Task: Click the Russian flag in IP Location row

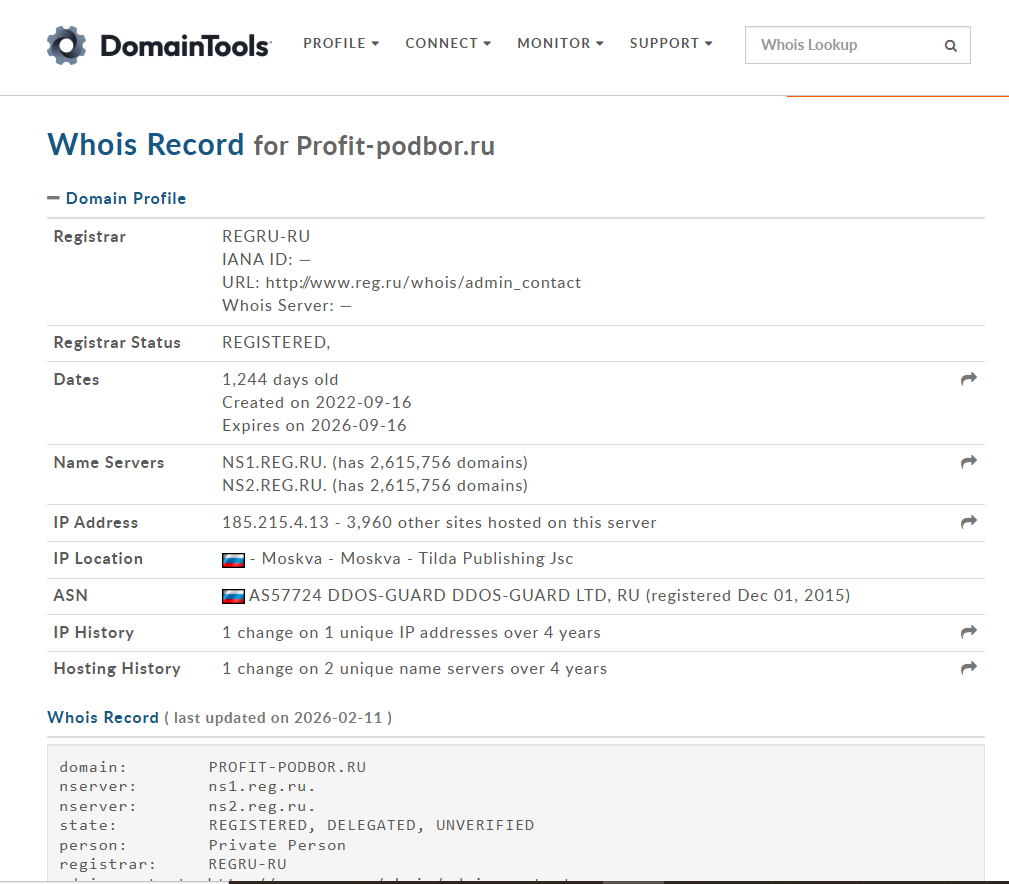Action: click(x=233, y=560)
